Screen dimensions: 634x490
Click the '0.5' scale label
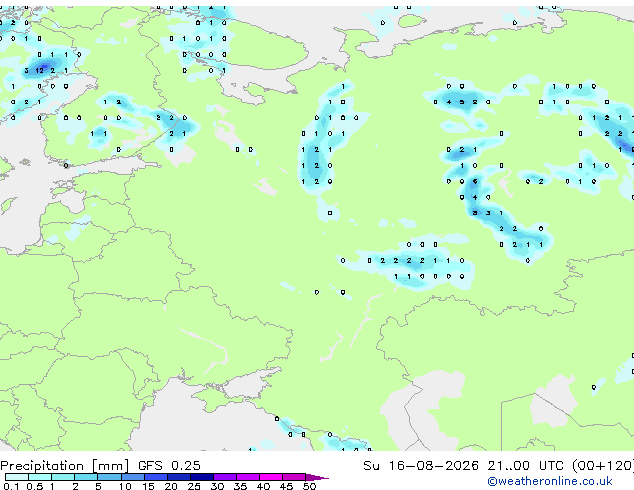click(35, 486)
